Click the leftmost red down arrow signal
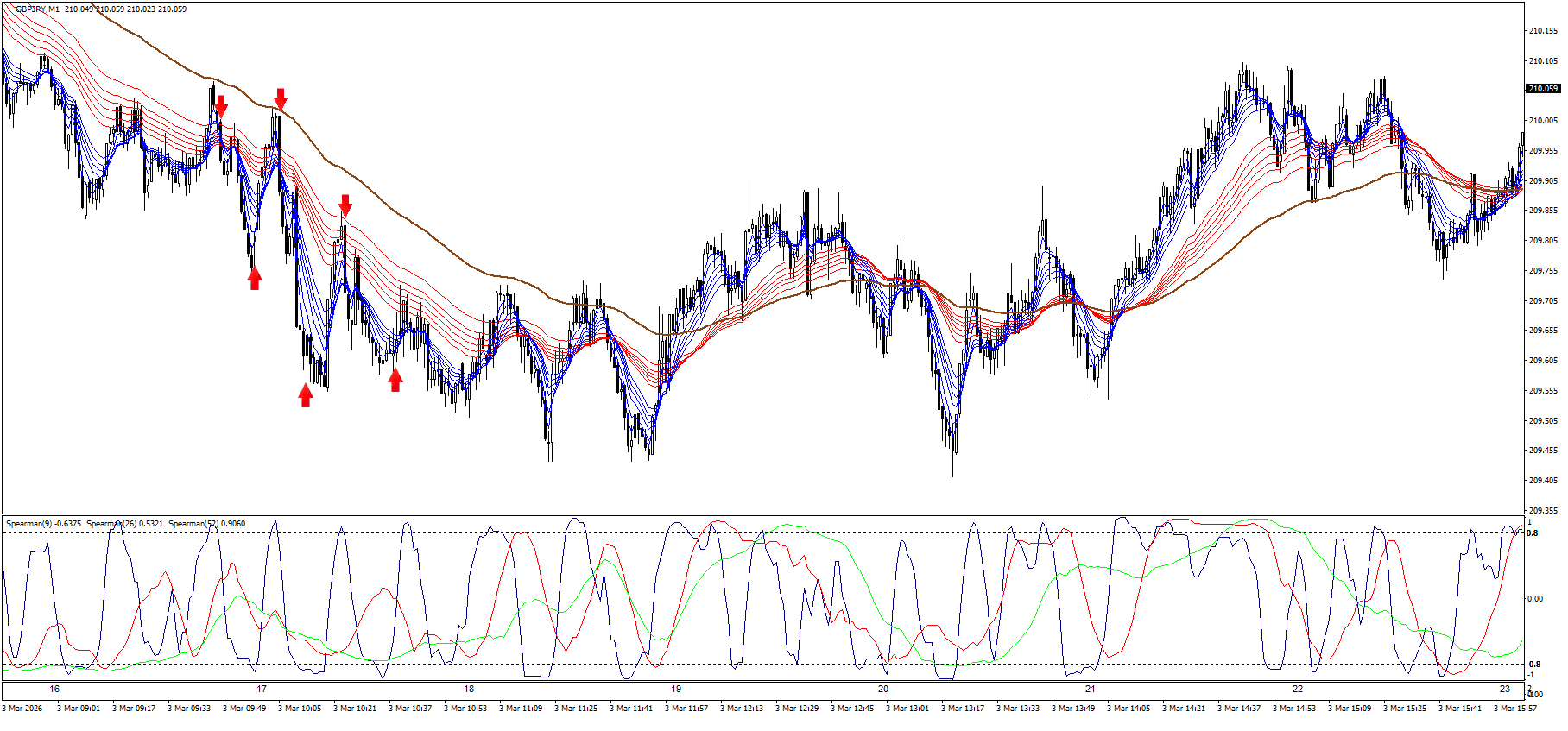1568x731 pixels. (x=221, y=106)
